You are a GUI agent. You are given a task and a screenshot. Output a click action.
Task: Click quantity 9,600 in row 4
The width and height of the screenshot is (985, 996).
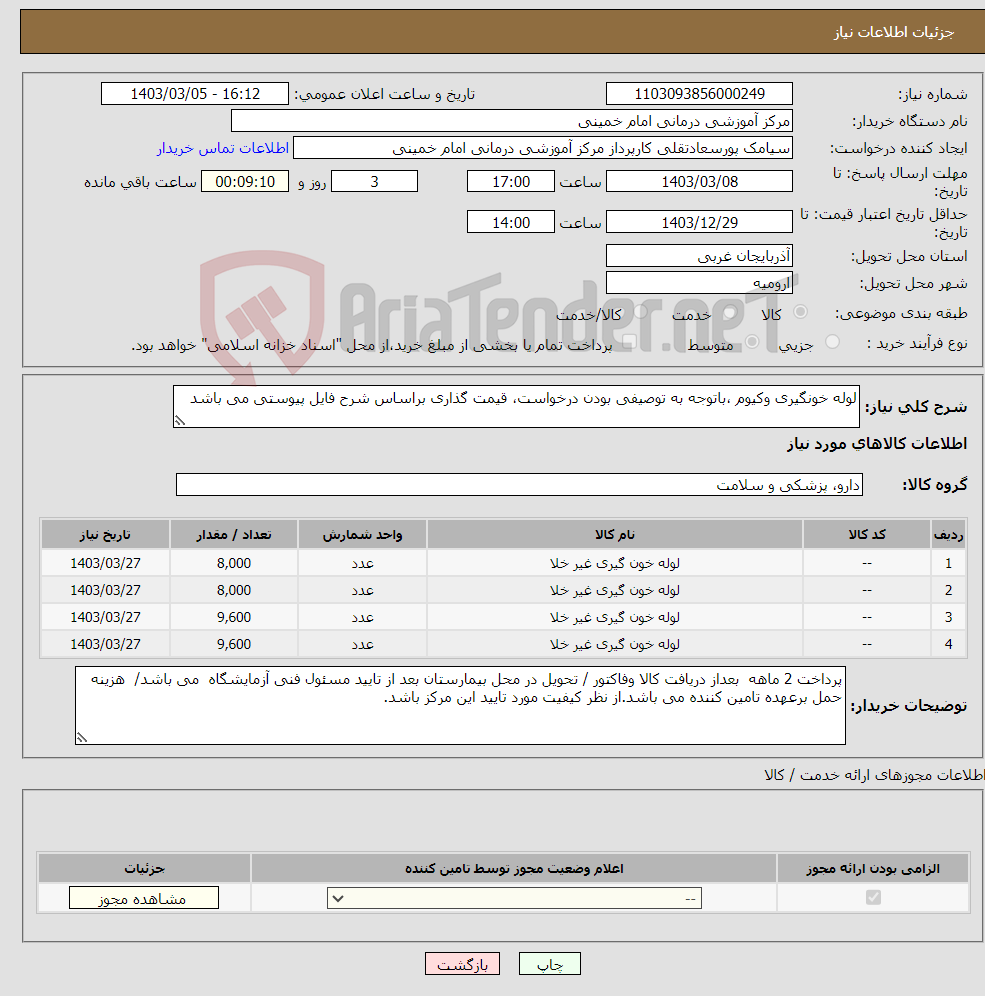234,644
